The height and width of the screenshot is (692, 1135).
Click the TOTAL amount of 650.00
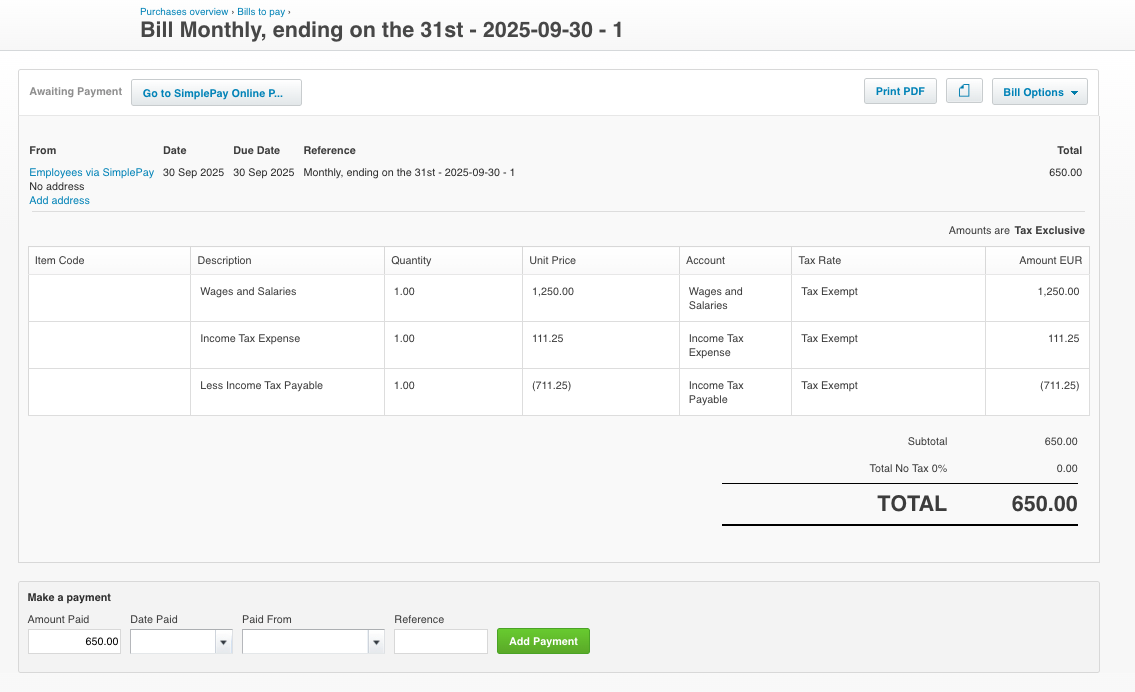point(1043,504)
